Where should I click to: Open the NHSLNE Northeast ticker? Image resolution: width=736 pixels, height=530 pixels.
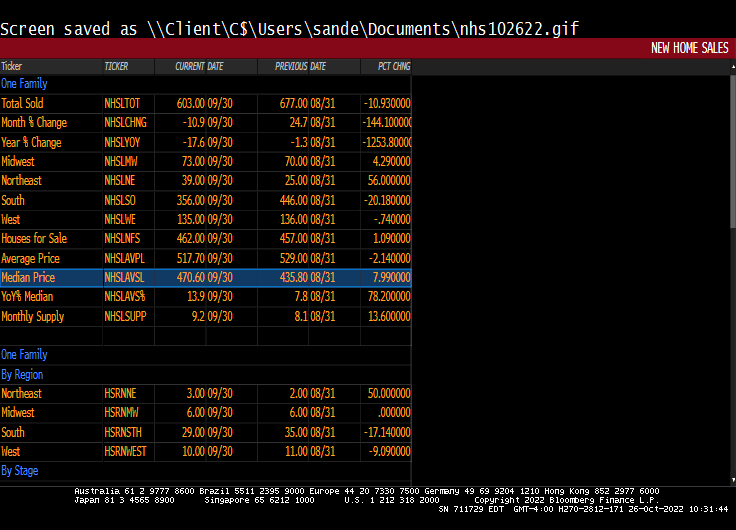(x=119, y=181)
